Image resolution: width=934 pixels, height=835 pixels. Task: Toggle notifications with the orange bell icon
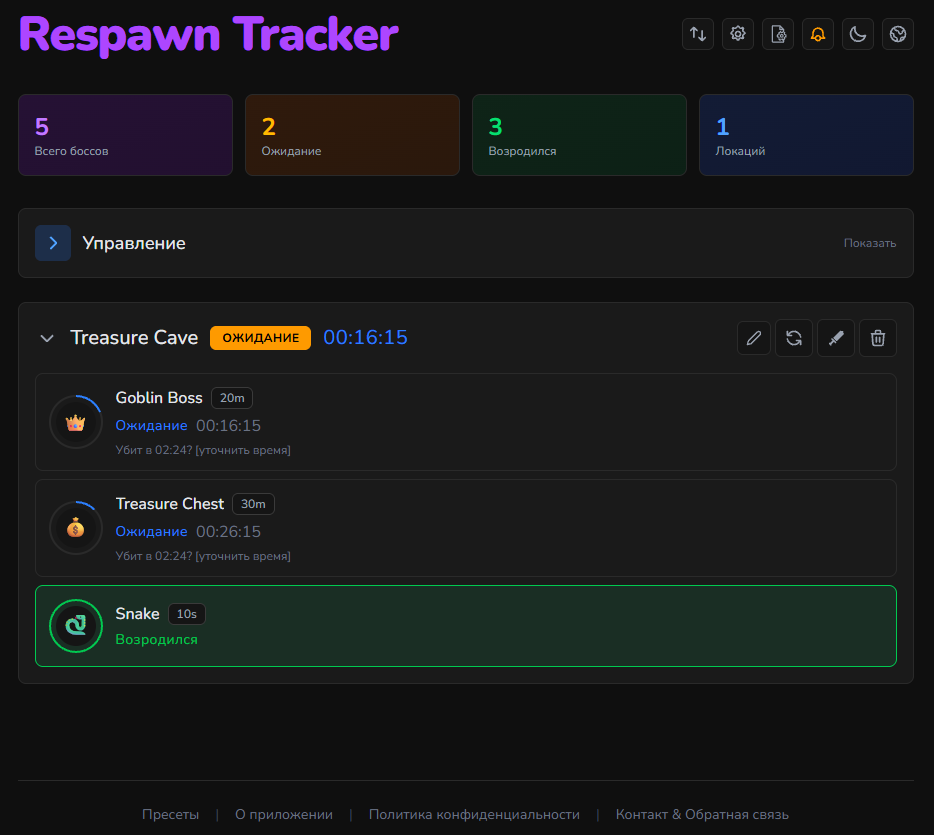pyautogui.click(x=818, y=34)
